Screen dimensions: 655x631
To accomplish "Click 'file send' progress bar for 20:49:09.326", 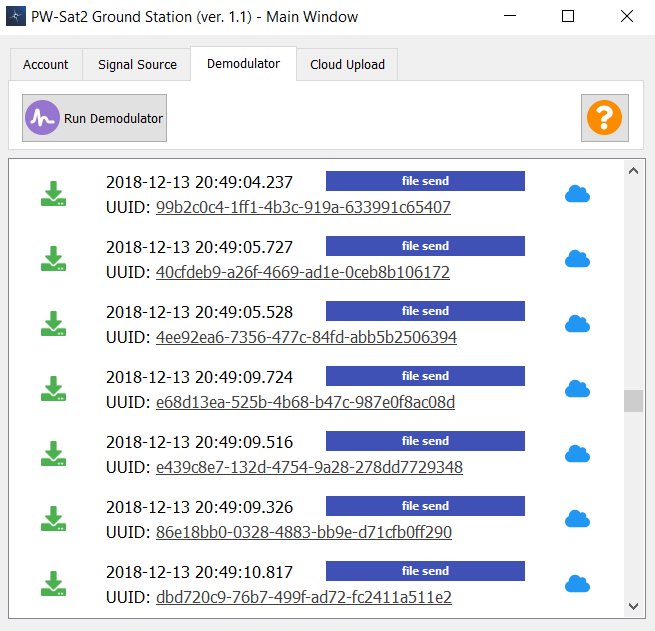I will (425, 506).
